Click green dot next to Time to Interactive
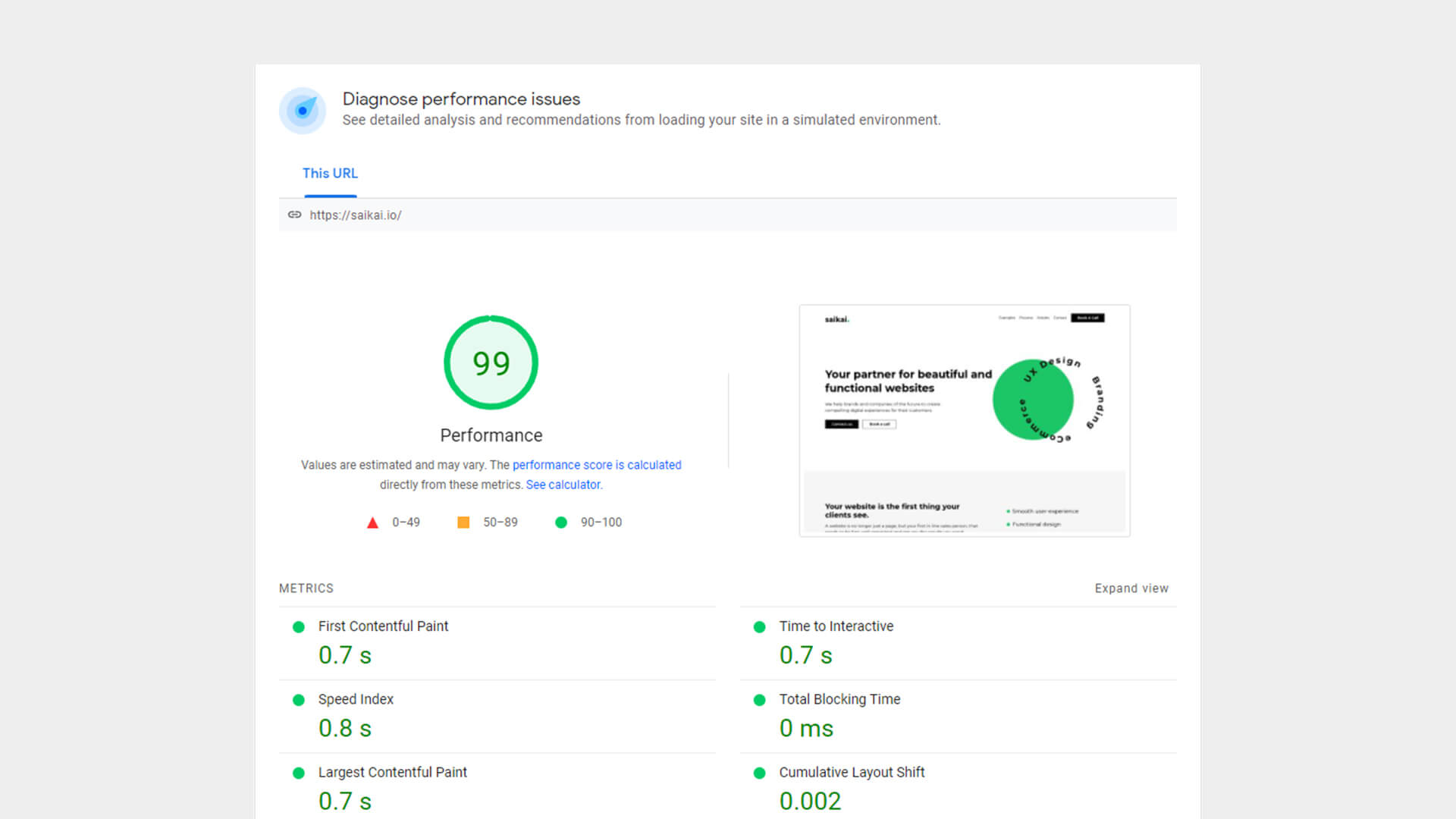 tap(759, 627)
